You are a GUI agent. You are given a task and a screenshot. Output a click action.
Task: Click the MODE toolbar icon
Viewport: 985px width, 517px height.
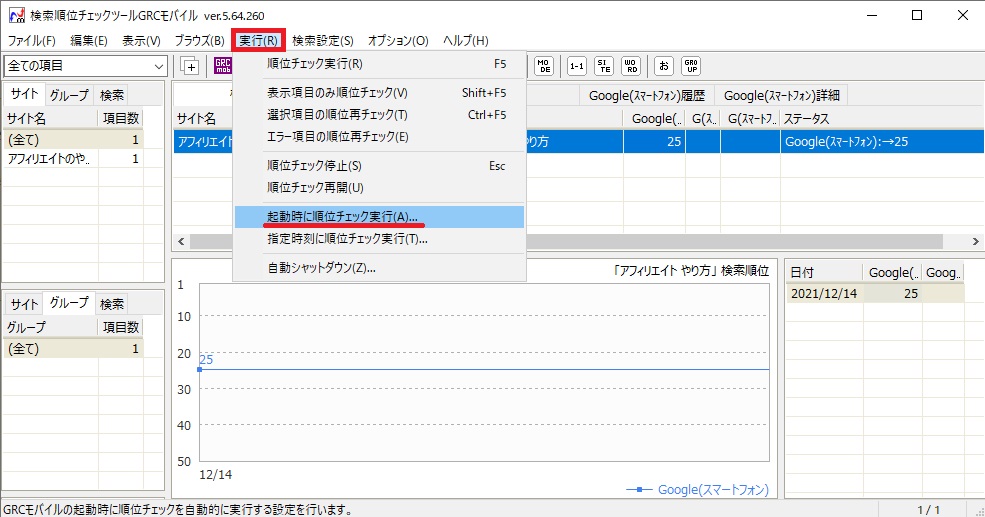click(x=544, y=65)
